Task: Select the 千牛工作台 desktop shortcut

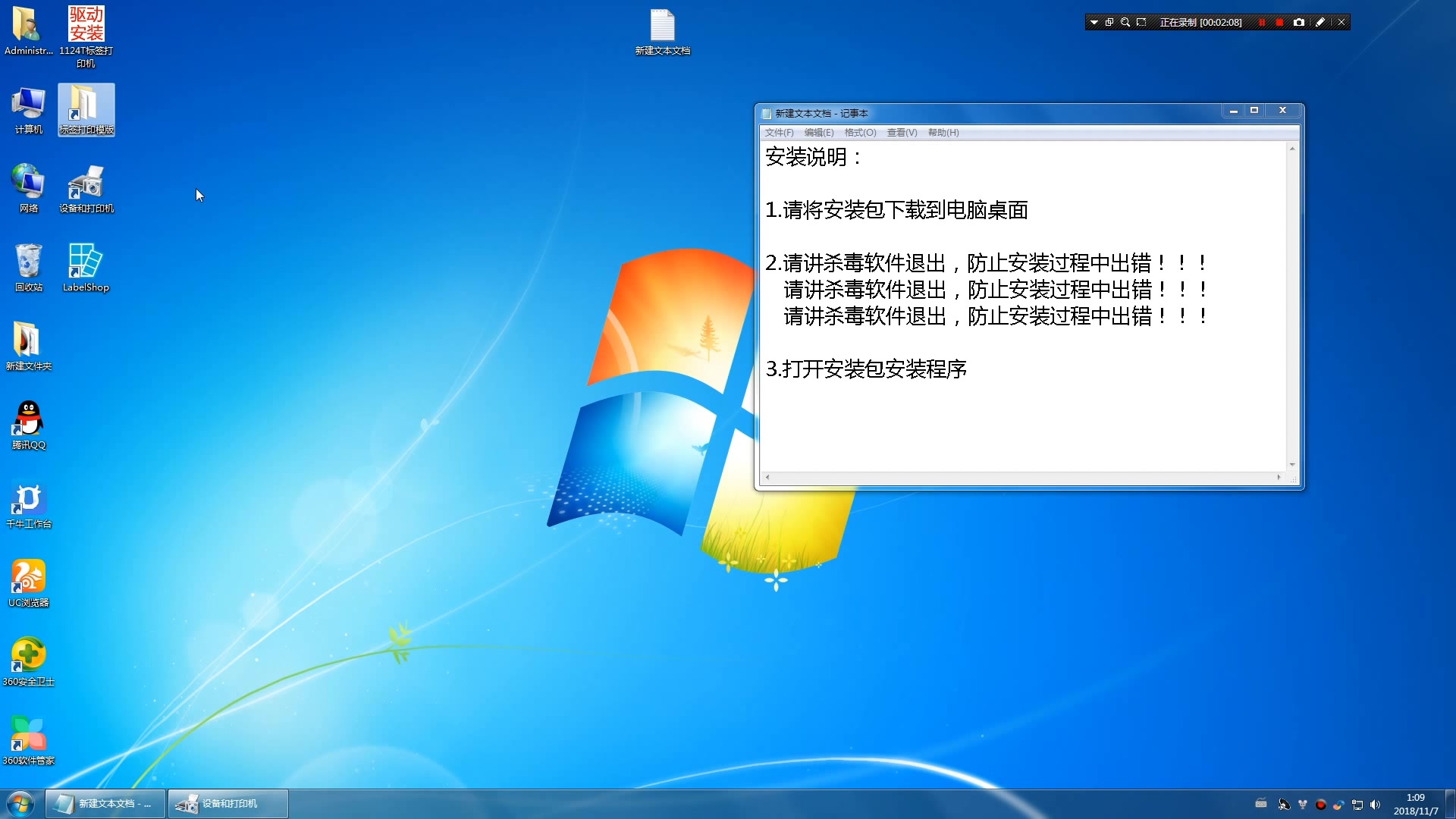Action: pos(28,504)
